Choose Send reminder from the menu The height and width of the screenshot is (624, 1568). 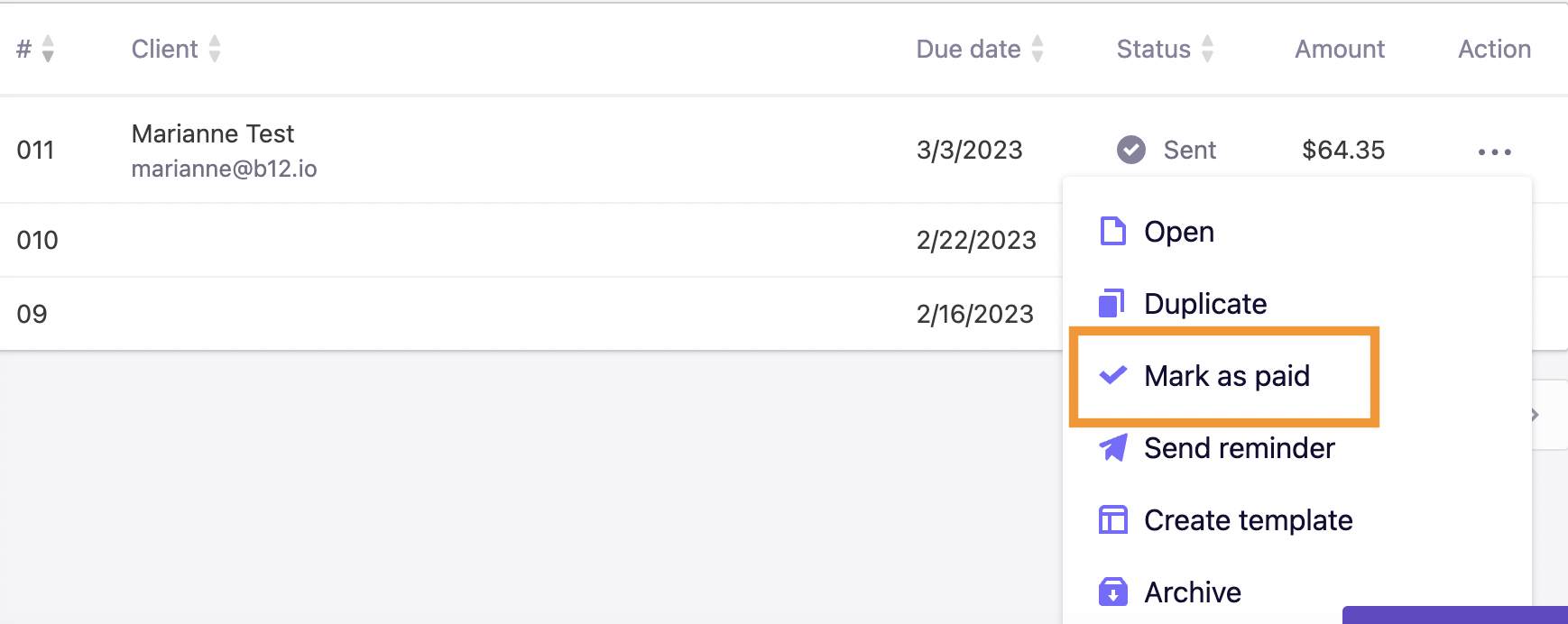(x=1239, y=448)
